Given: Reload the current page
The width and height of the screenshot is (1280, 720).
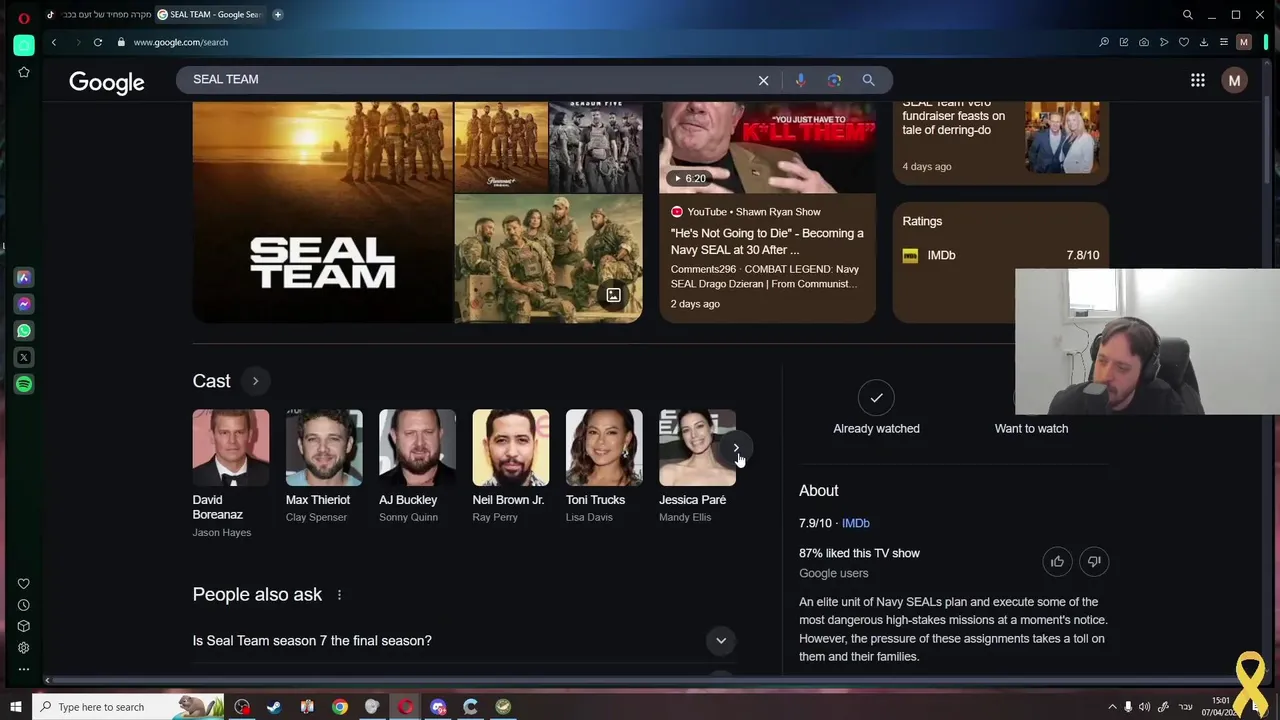Looking at the screenshot, I should (x=98, y=42).
